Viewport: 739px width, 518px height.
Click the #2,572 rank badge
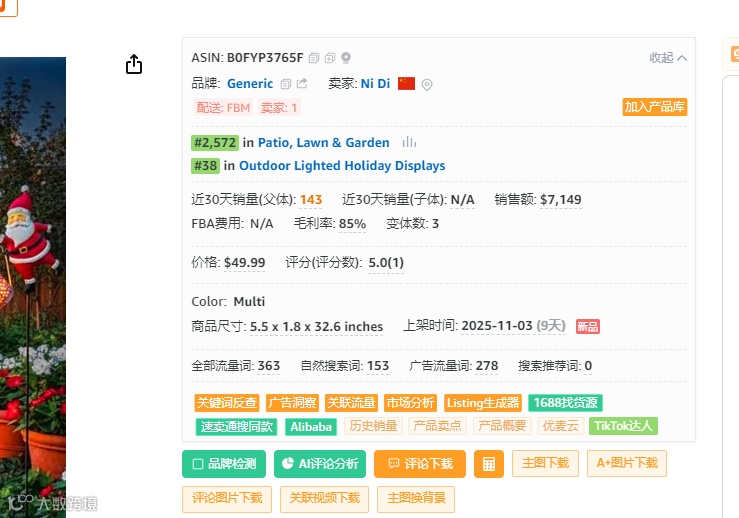point(215,142)
